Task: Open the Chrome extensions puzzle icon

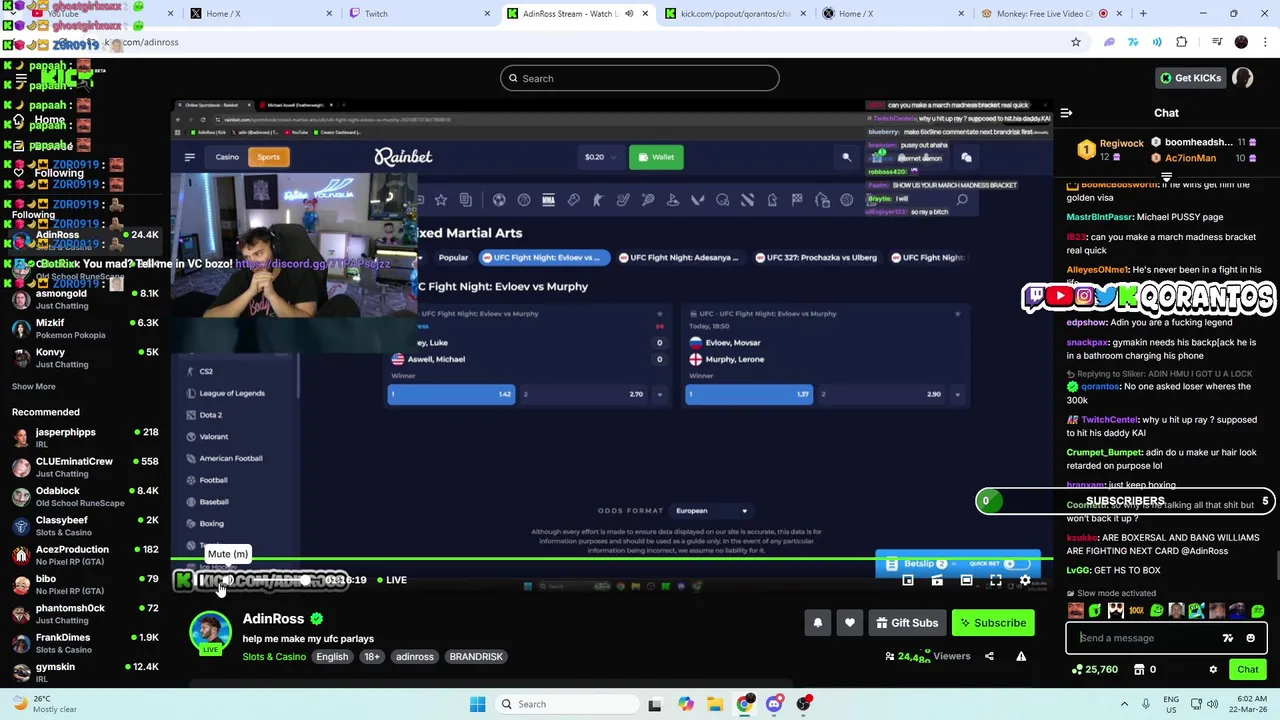Action: click(x=1182, y=42)
